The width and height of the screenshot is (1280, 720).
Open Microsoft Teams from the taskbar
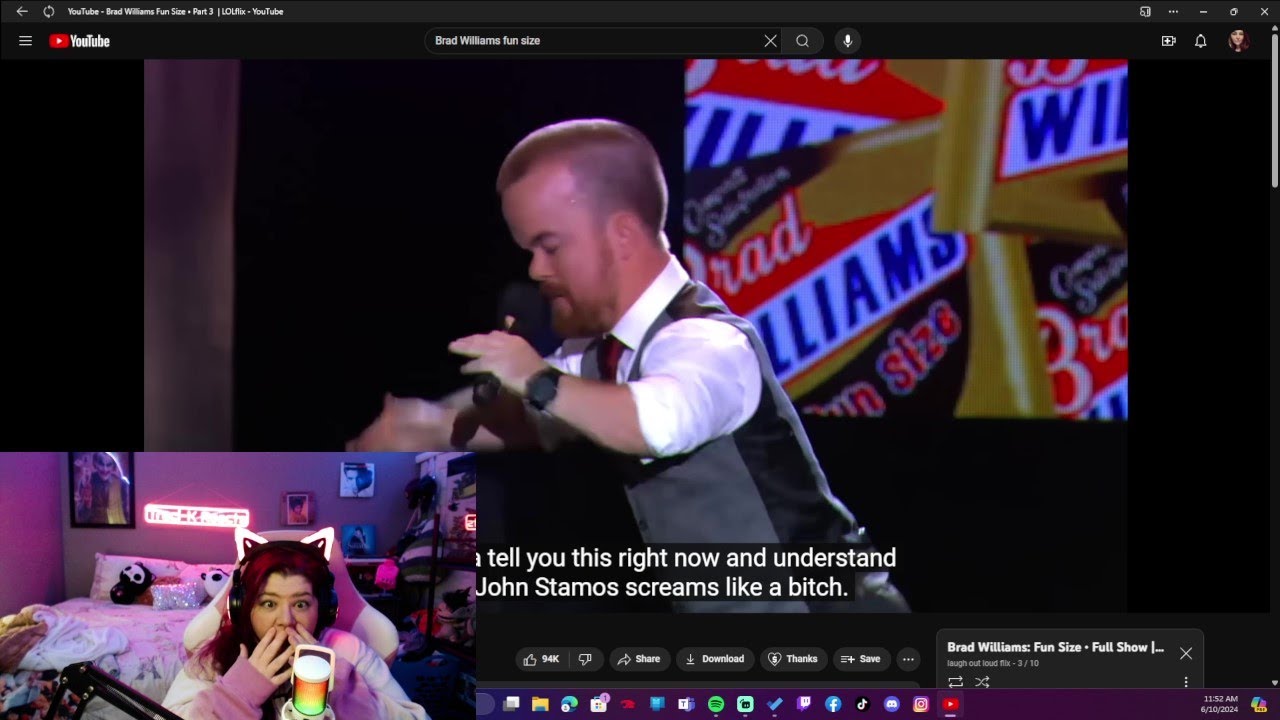coord(686,704)
